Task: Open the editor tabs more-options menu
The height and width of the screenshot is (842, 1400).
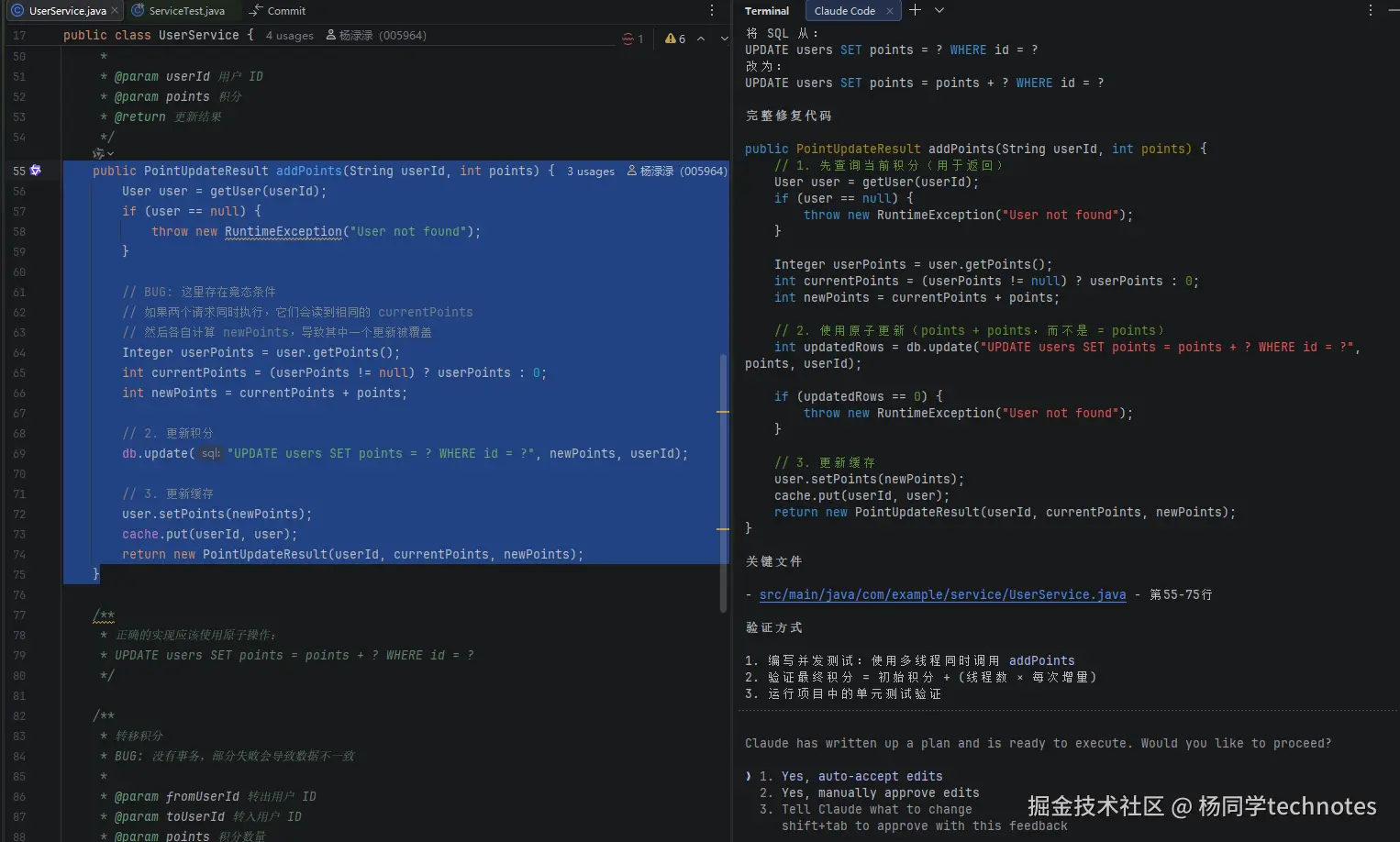Action: tap(712, 11)
